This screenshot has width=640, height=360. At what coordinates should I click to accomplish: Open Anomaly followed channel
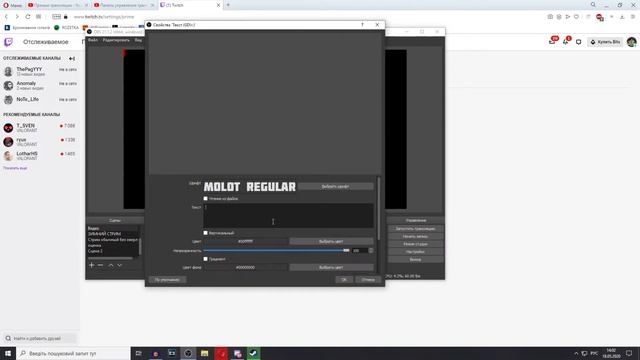40,85
